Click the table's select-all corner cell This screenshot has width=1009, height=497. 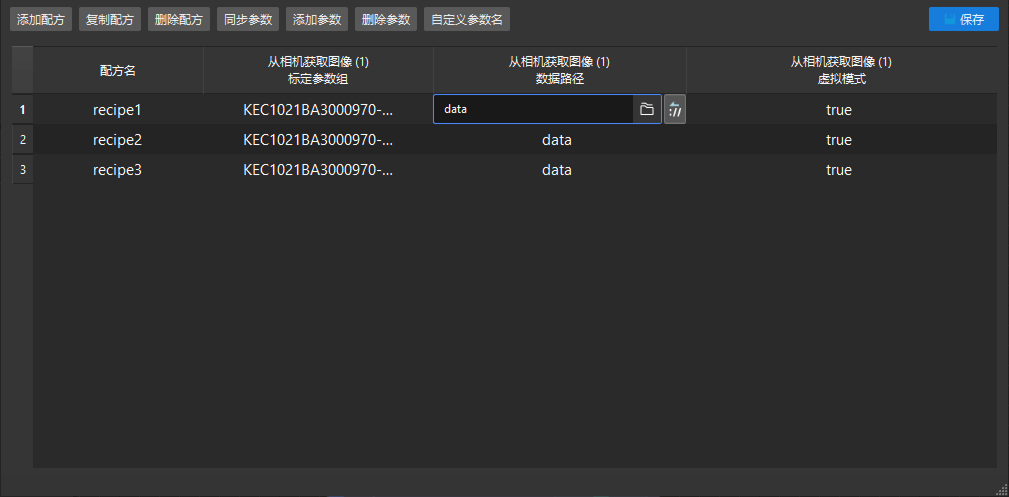click(x=23, y=70)
